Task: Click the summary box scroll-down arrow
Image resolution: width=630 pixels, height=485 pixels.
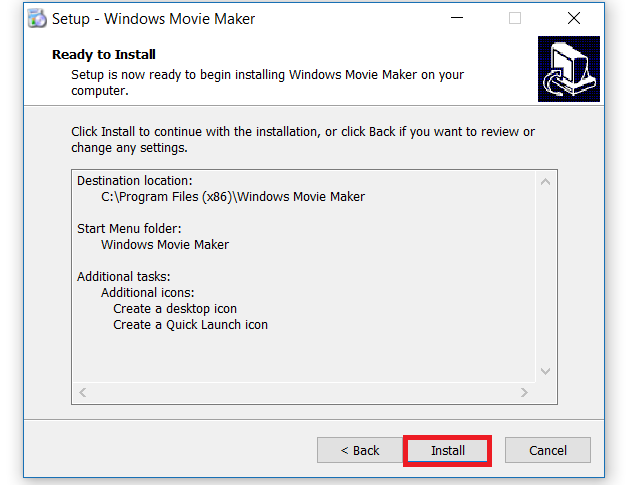Action: point(545,371)
